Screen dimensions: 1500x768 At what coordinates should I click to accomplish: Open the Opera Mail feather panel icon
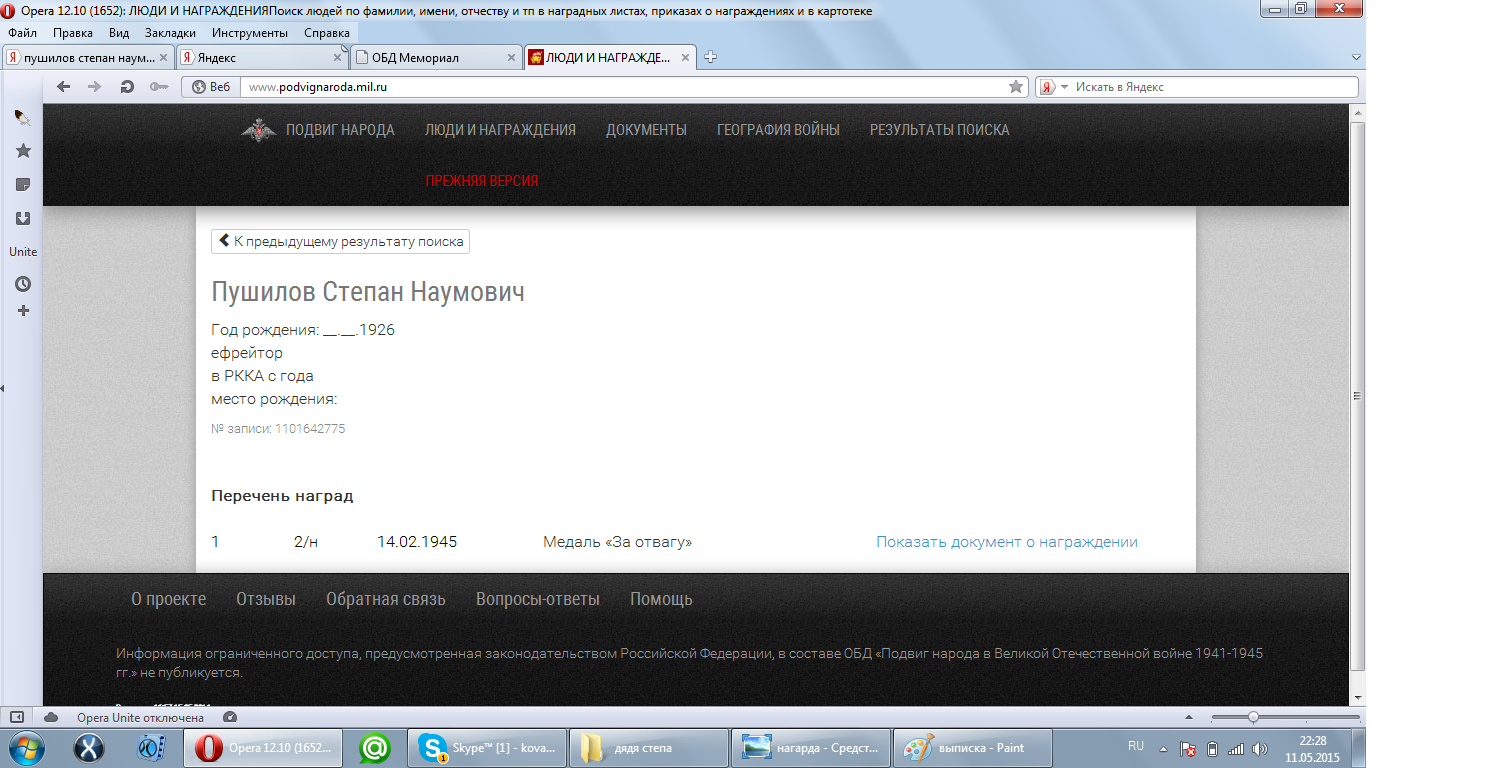[22, 118]
